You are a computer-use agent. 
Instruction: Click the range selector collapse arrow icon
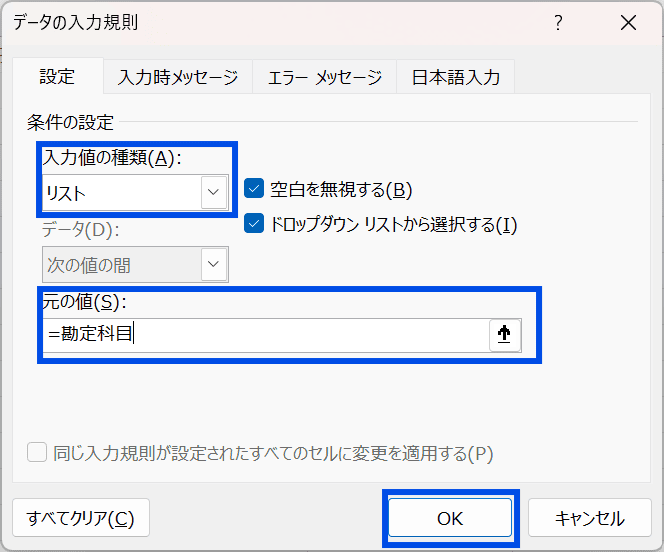coord(504,334)
